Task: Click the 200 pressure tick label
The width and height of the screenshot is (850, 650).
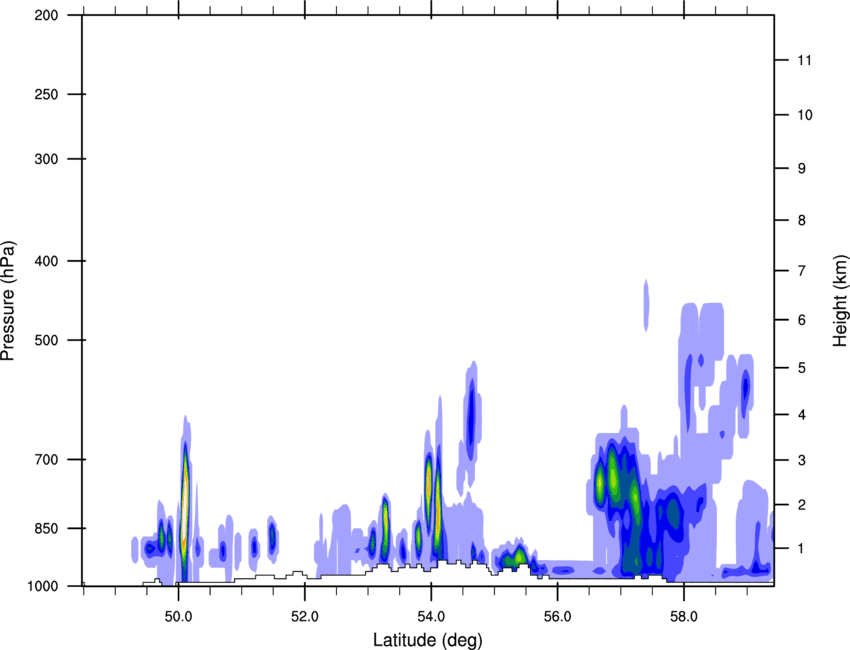Action: click(46, 15)
